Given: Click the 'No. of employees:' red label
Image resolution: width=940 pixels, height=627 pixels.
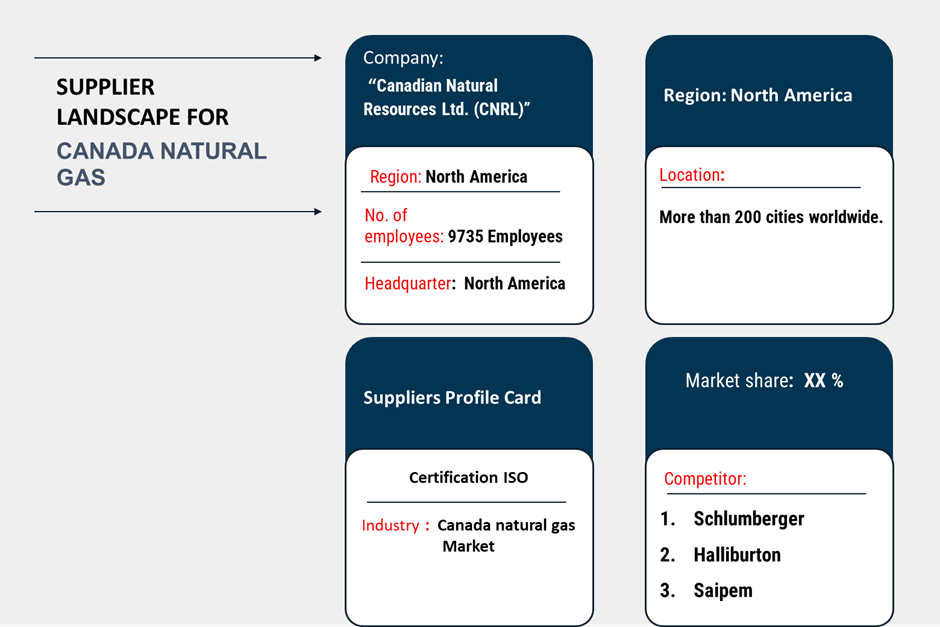Looking at the screenshot, I should [403, 225].
